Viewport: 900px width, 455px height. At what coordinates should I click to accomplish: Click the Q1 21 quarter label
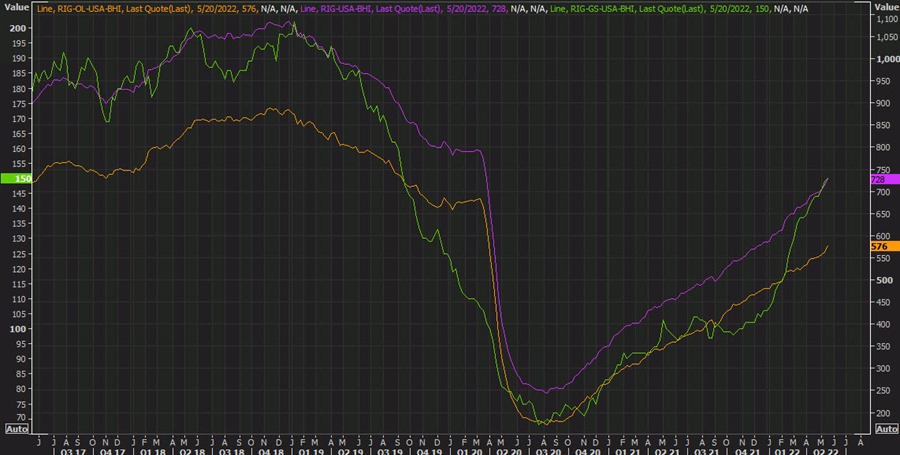click(x=627, y=451)
